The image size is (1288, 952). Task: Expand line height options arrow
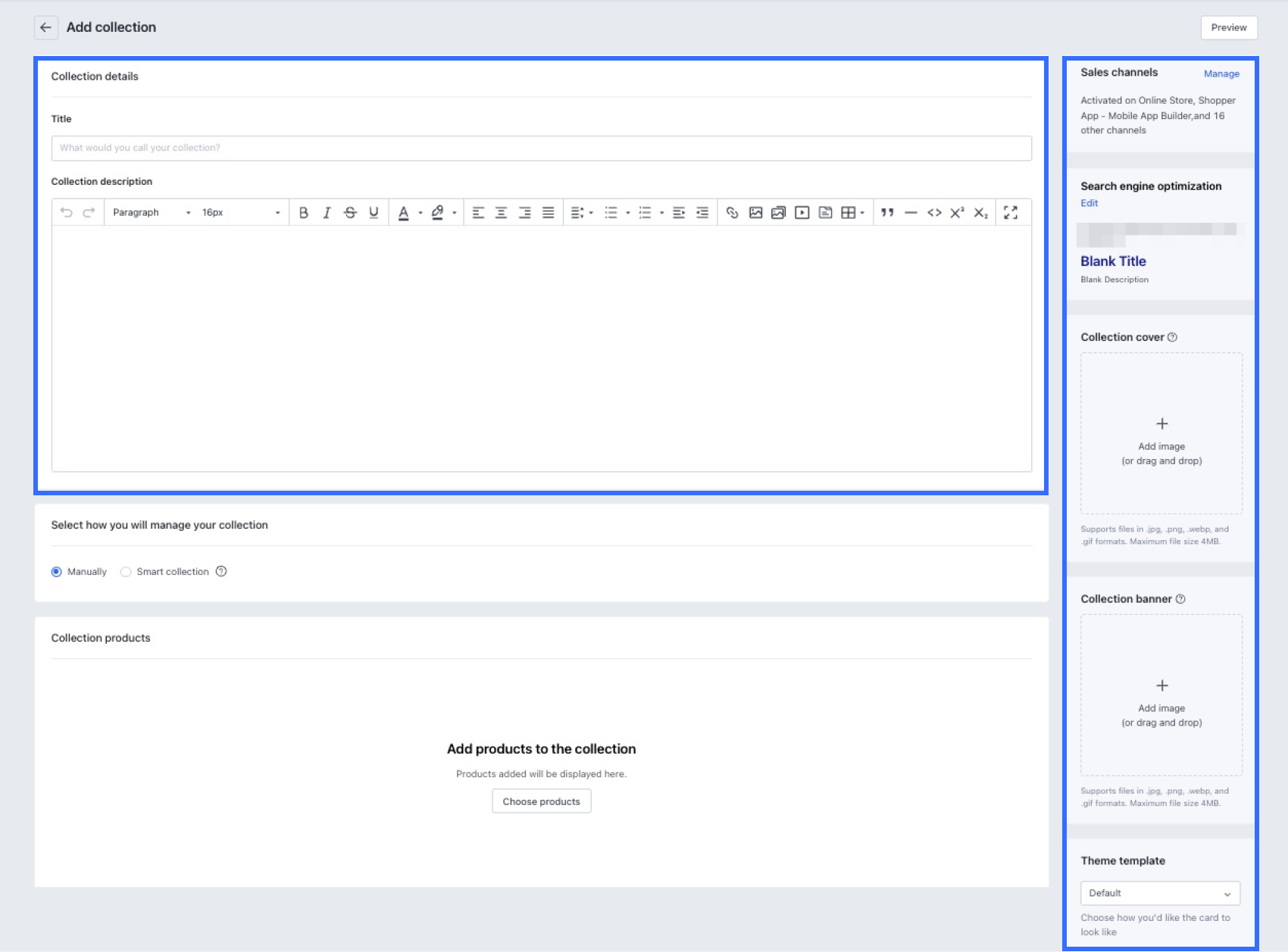(x=591, y=213)
